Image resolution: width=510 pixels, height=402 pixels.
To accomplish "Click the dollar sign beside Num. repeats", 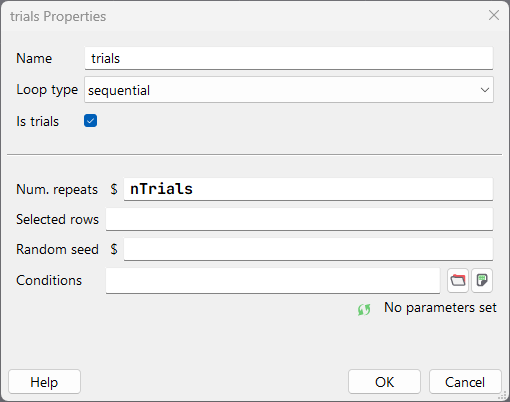I will click(114, 189).
